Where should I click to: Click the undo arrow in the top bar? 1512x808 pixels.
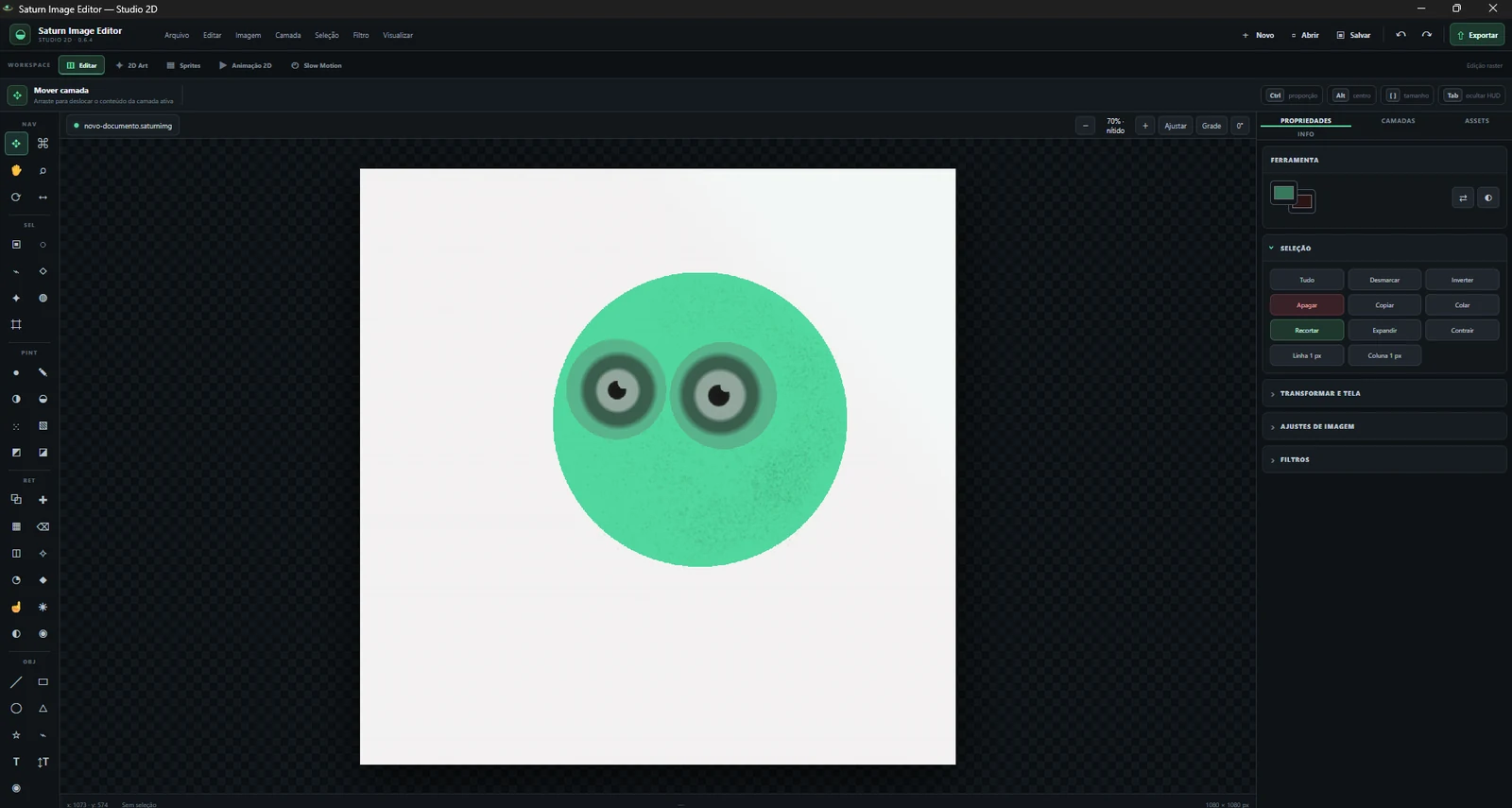click(x=1401, y=35)
